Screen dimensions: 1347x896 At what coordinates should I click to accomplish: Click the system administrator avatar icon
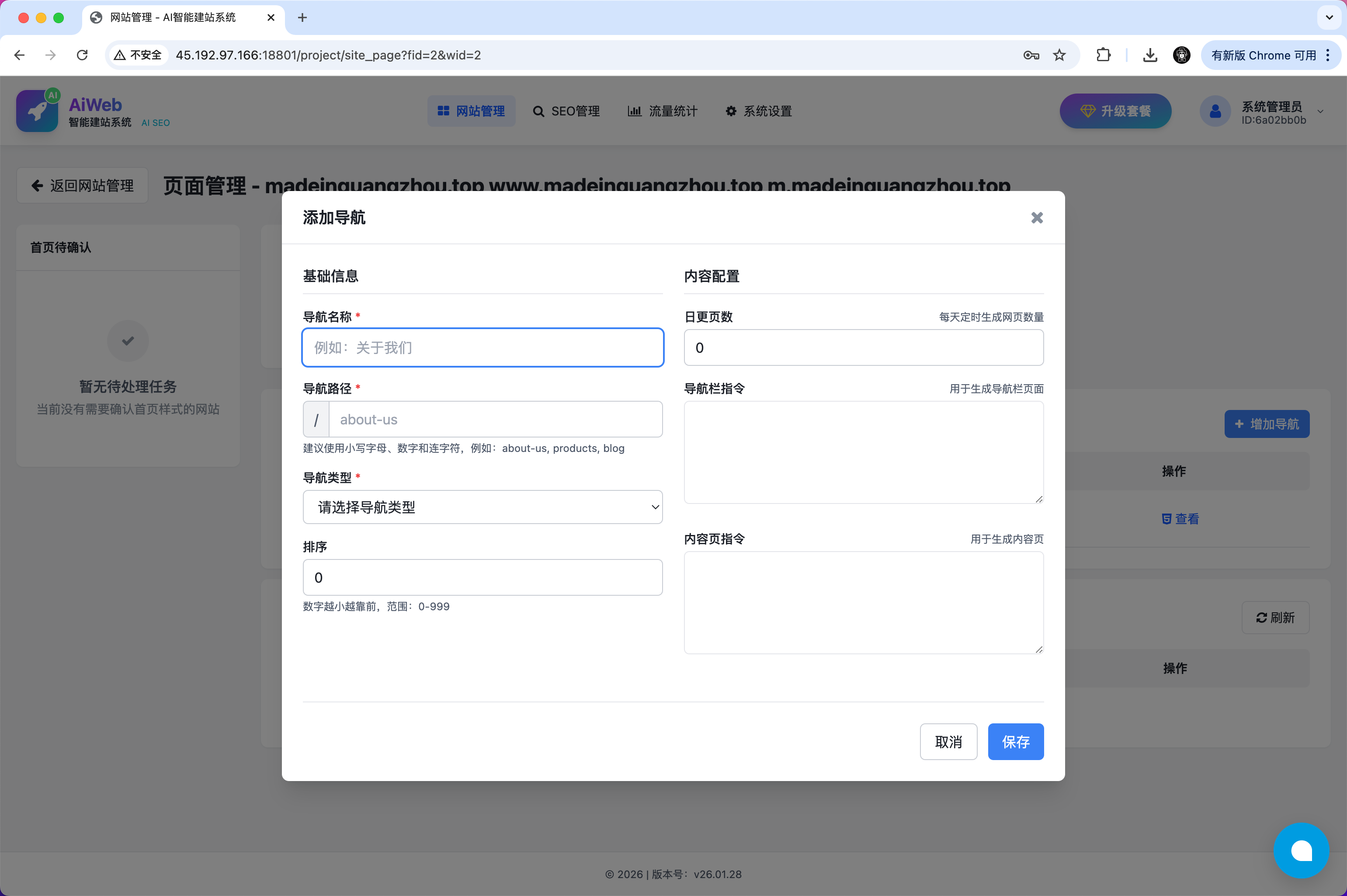coord(1215,111)
